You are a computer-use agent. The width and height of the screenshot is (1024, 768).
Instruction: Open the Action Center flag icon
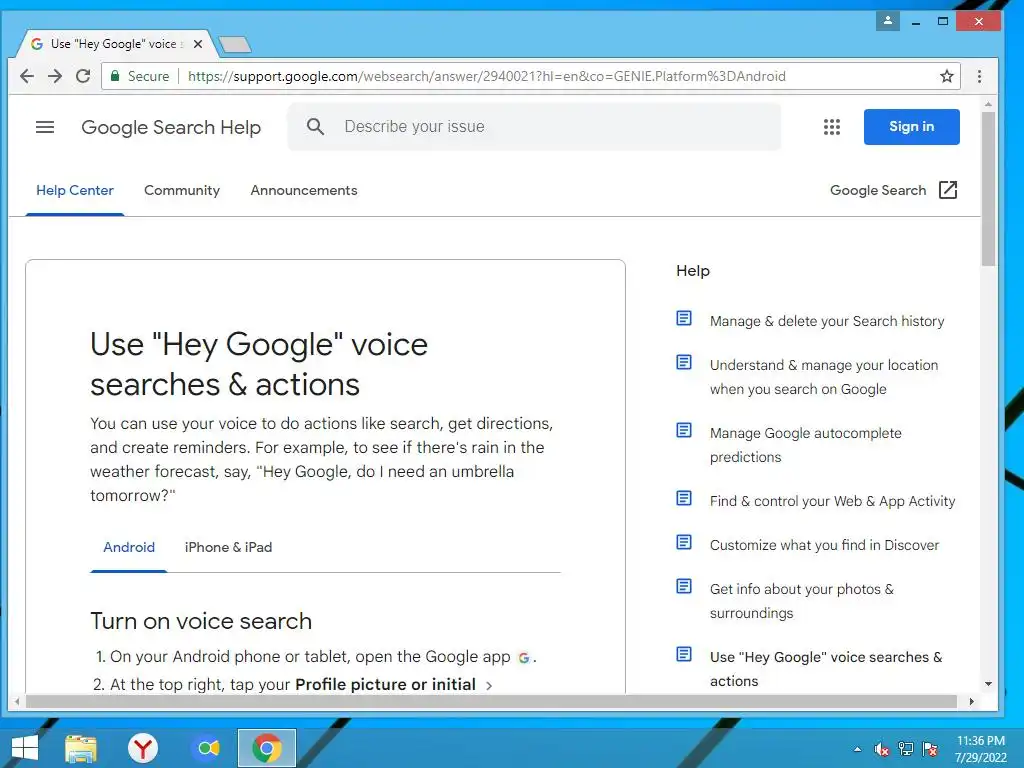[930, 749]
